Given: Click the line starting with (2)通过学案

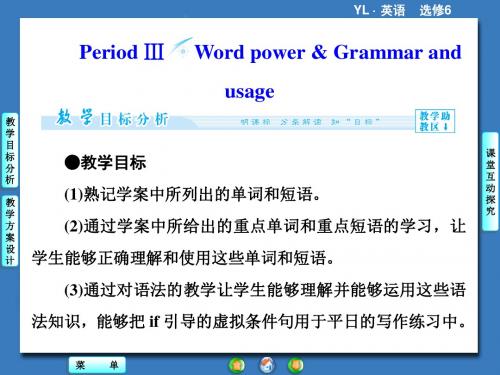Looking at the screenshot, I should [265, 226].
